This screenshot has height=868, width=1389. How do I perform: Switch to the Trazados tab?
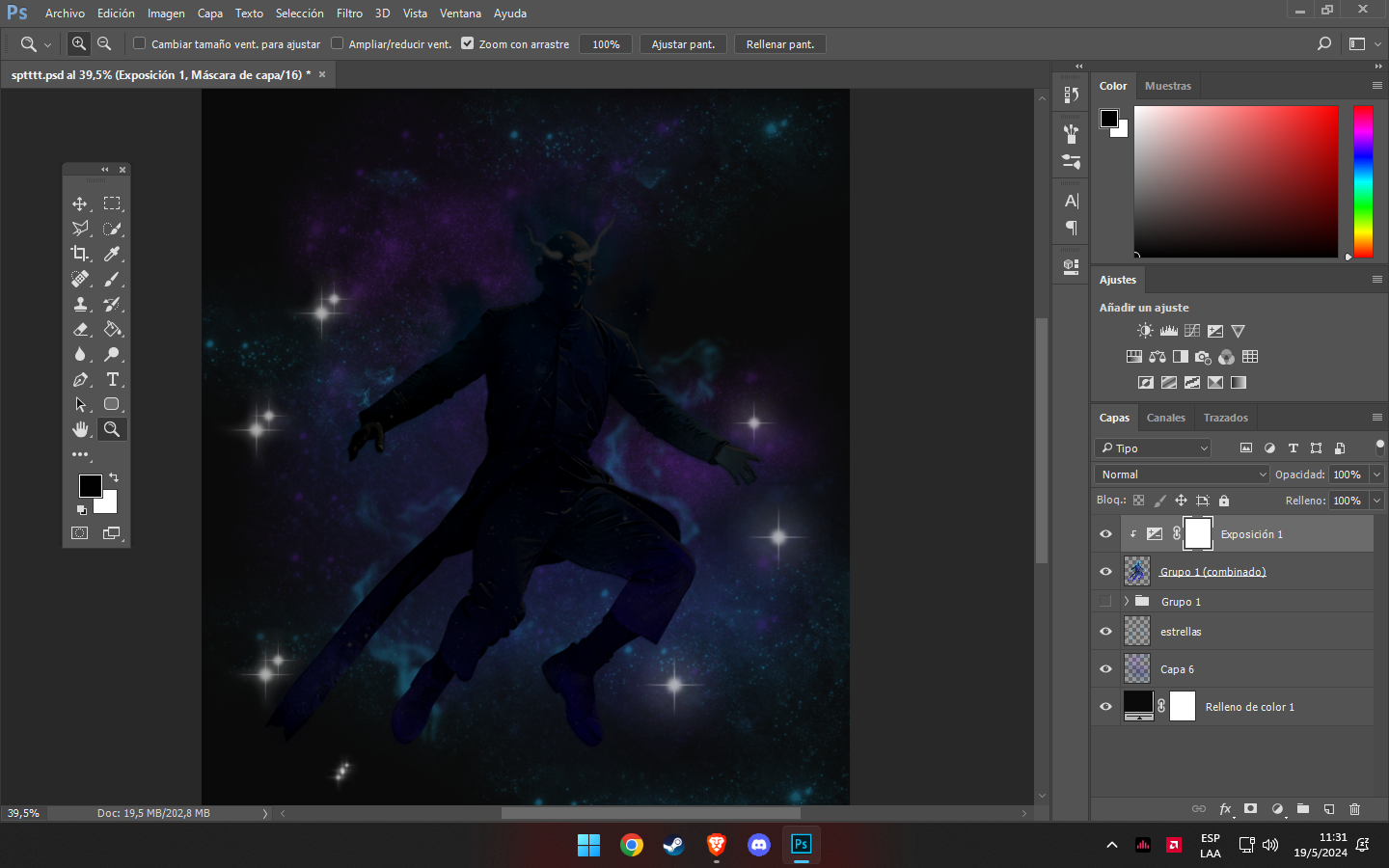[x=1226, y=418]
